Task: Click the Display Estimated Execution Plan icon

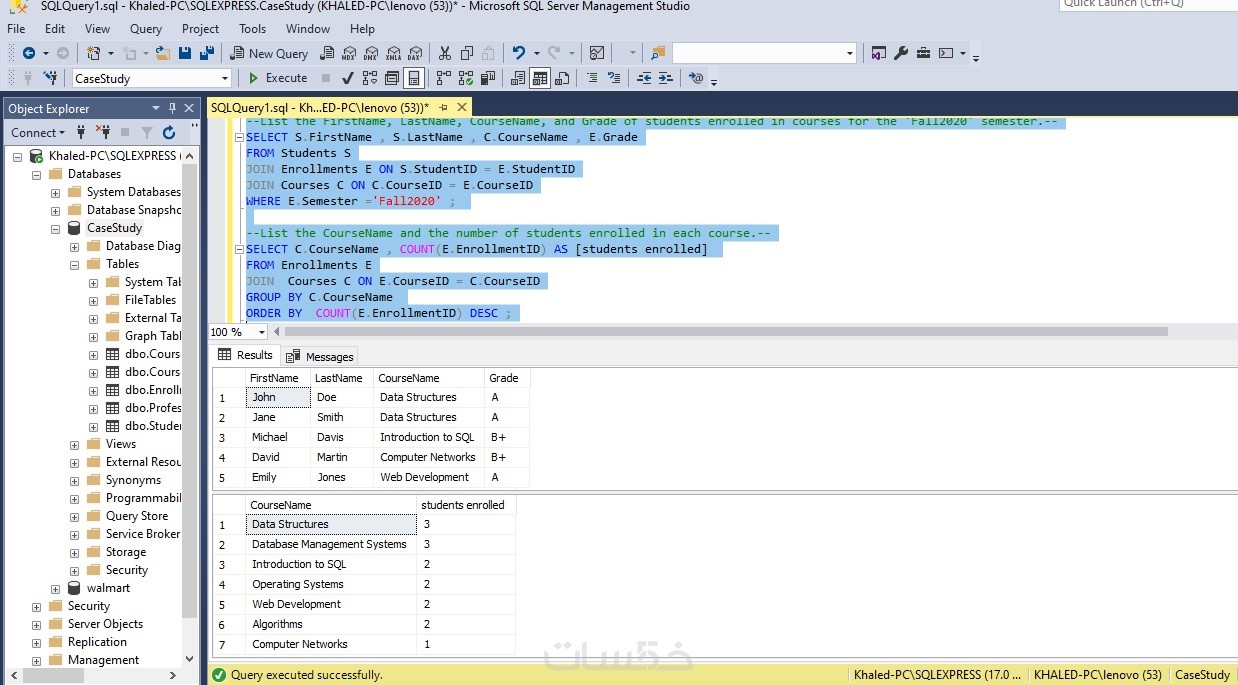Action: click(369, 78)
